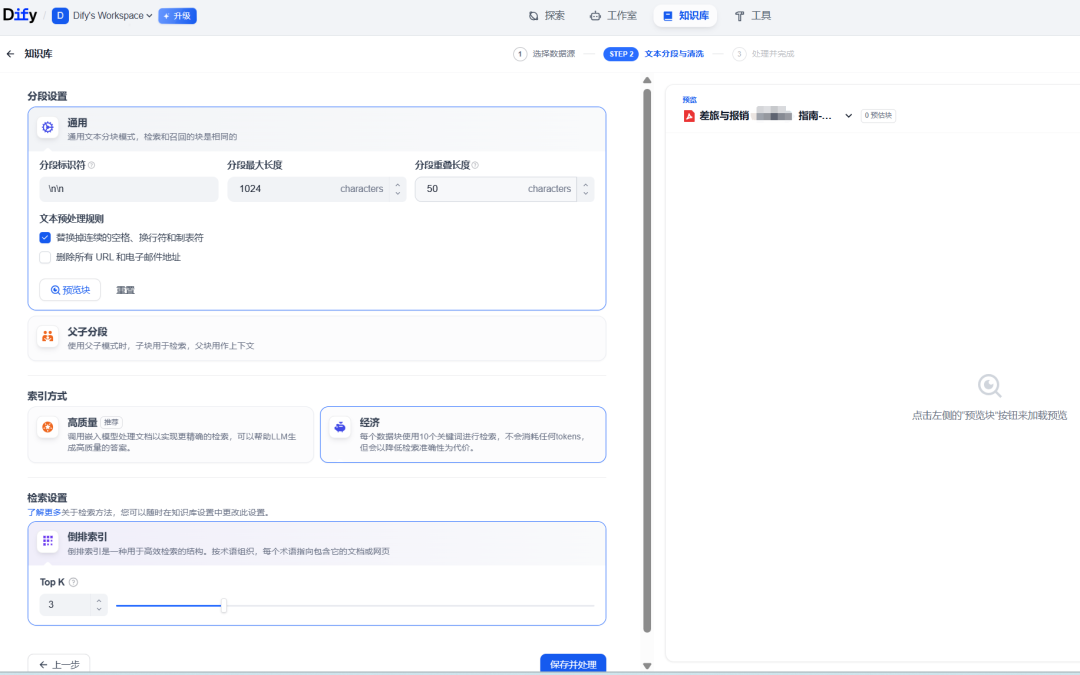Image resolution: width=1080 pixels, height=675 pixels.
Task: Click the 上一步 previous step button
Action: [x=59, y=664]
